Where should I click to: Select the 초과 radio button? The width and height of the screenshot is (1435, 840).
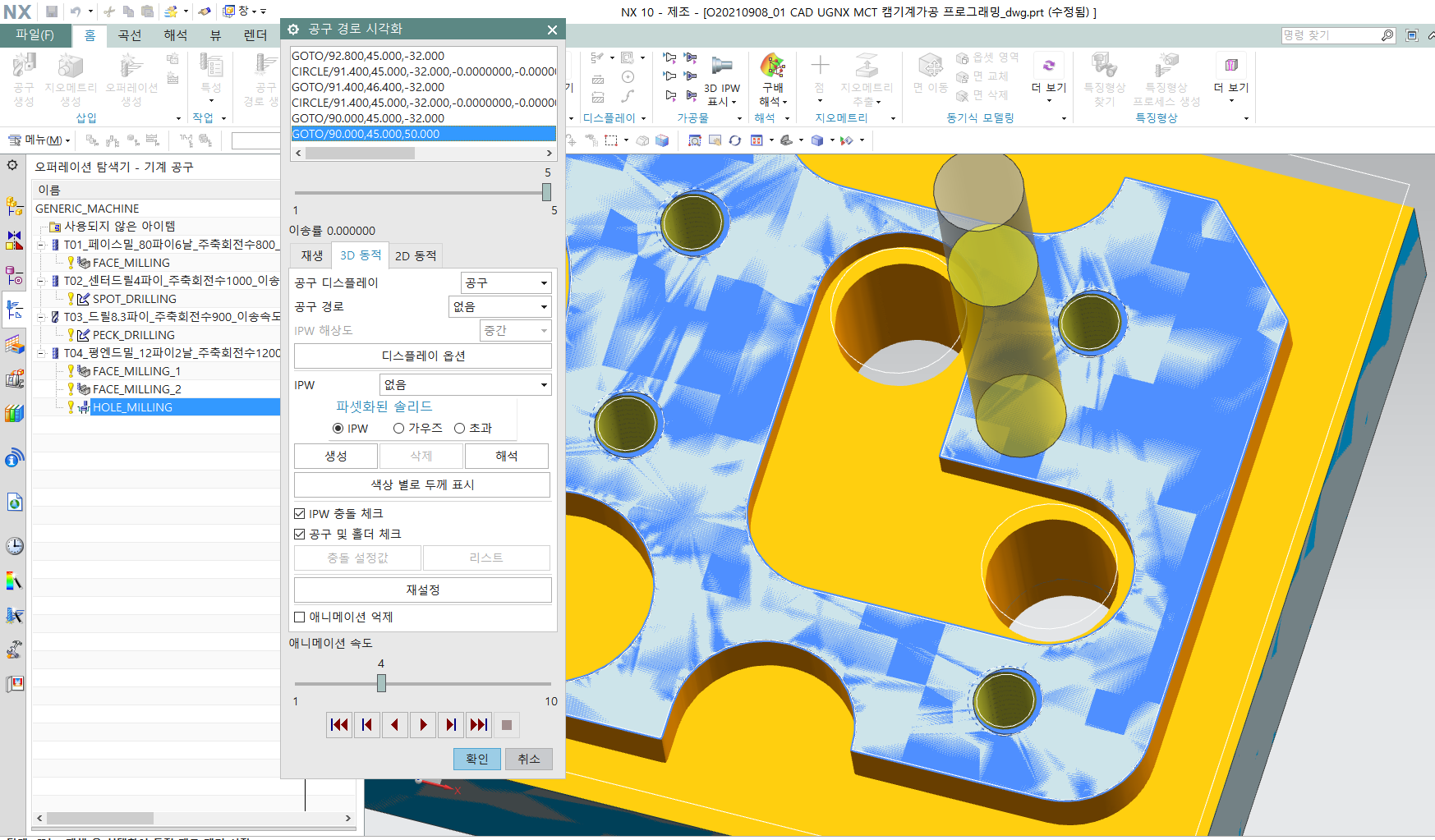coord(460,429)
